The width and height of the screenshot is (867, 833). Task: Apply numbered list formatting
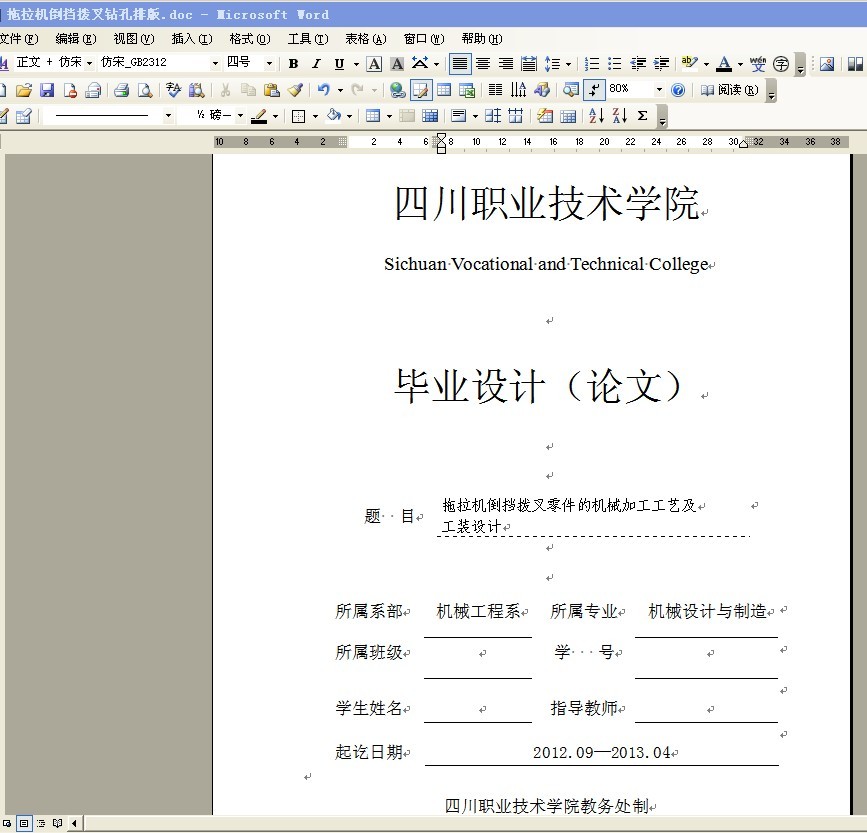coord(592,64)
